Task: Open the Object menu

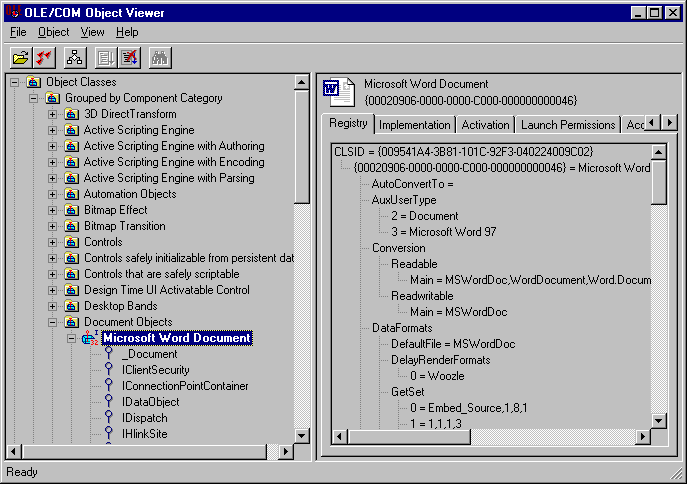Action: tap(54, 32)
